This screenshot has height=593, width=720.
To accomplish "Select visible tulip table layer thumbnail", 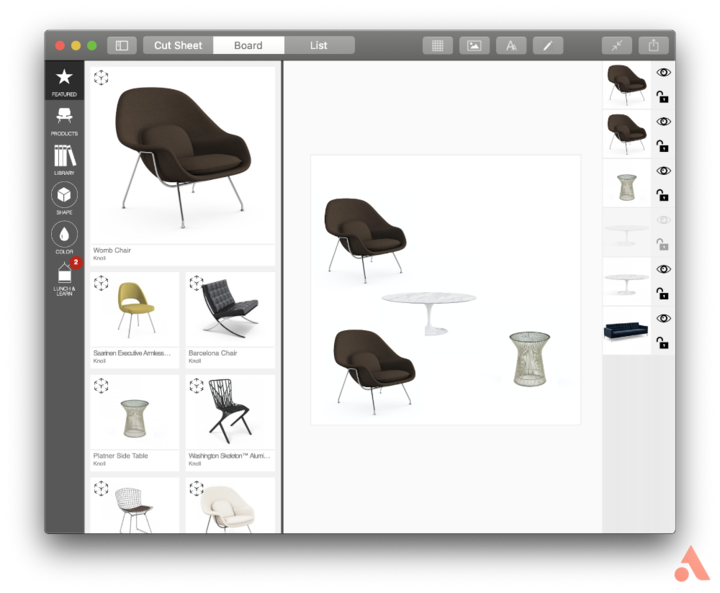I will (626, 282).
